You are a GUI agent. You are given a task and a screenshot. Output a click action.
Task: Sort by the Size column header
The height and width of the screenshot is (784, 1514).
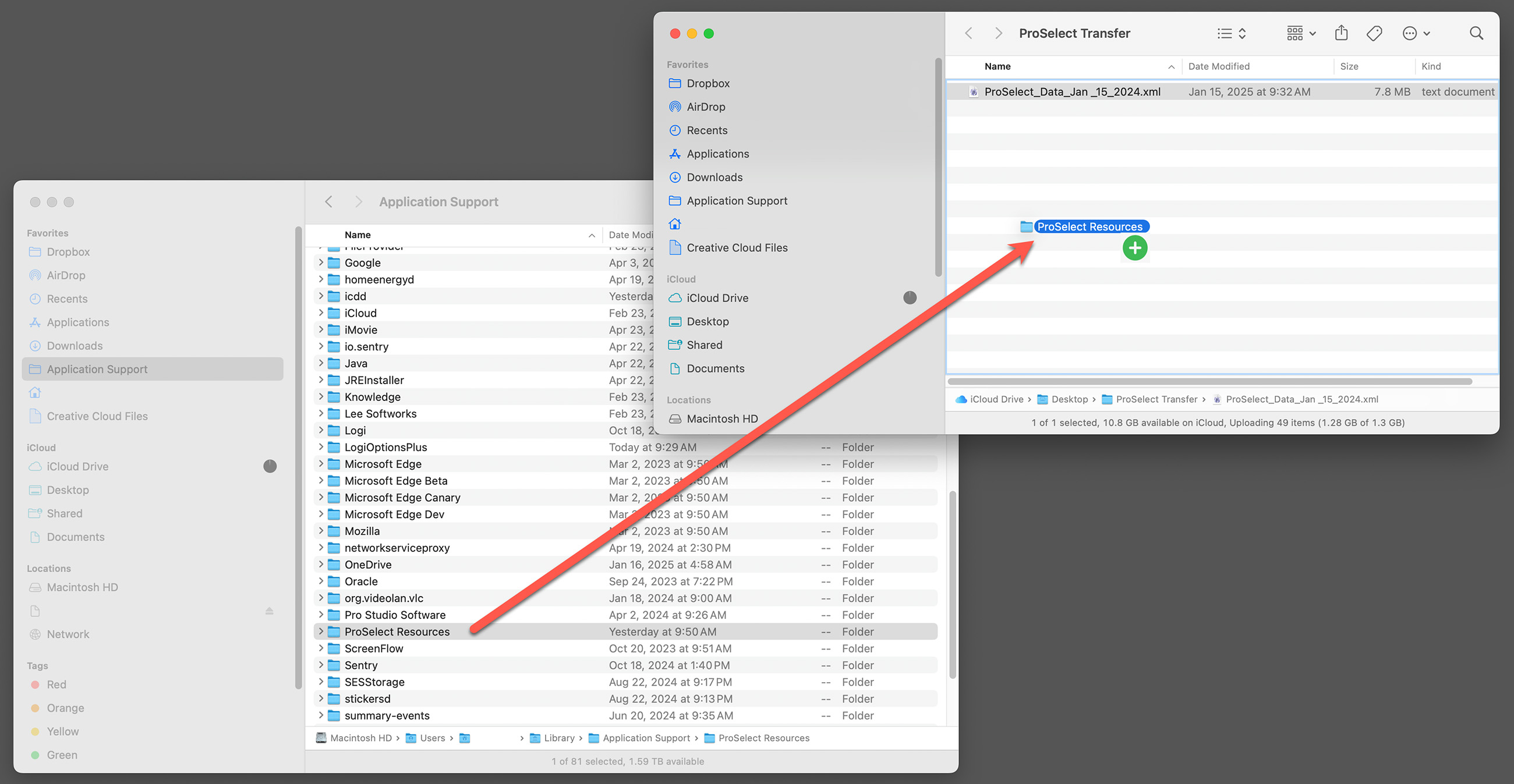pos(1349,66)
